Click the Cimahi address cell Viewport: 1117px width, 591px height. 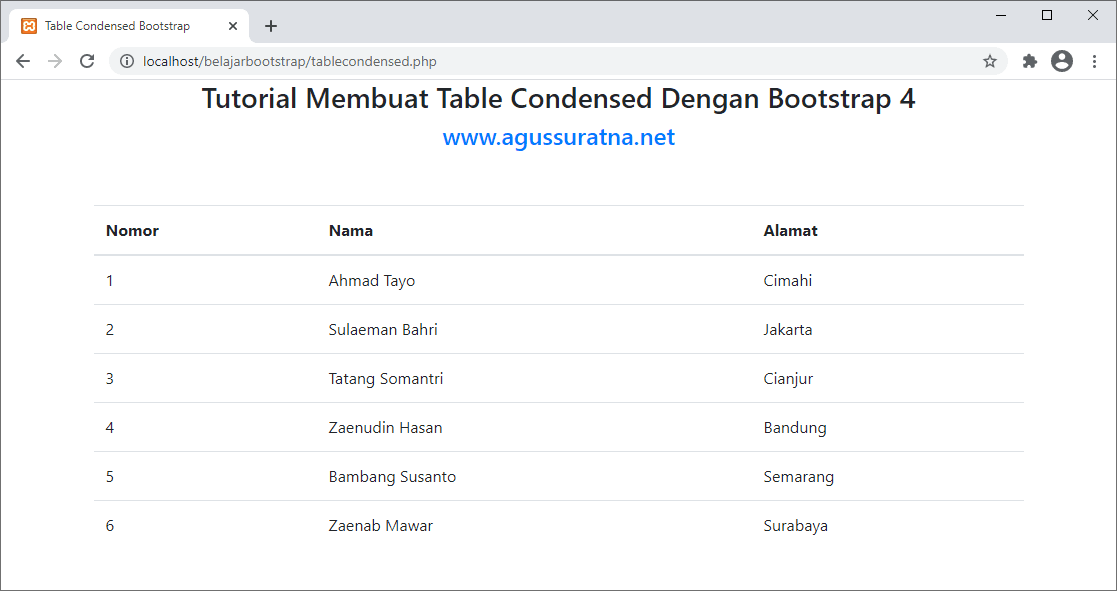788,281
